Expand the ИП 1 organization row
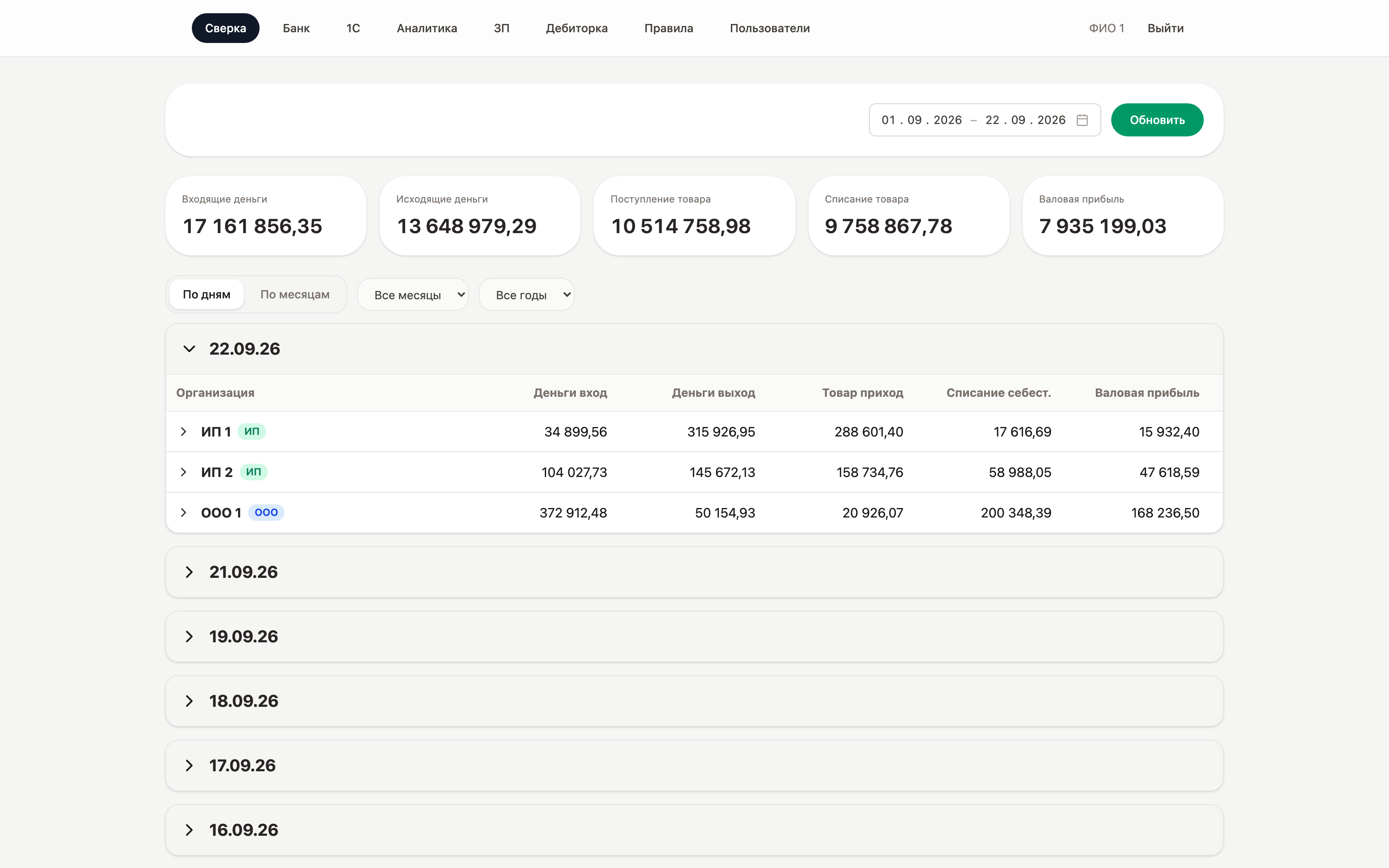1389x868 pixels. [184, 431]
